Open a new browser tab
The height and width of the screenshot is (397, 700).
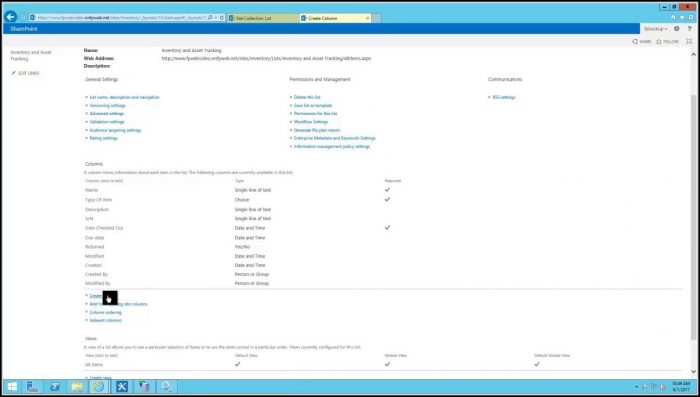[x=377, y=18]
